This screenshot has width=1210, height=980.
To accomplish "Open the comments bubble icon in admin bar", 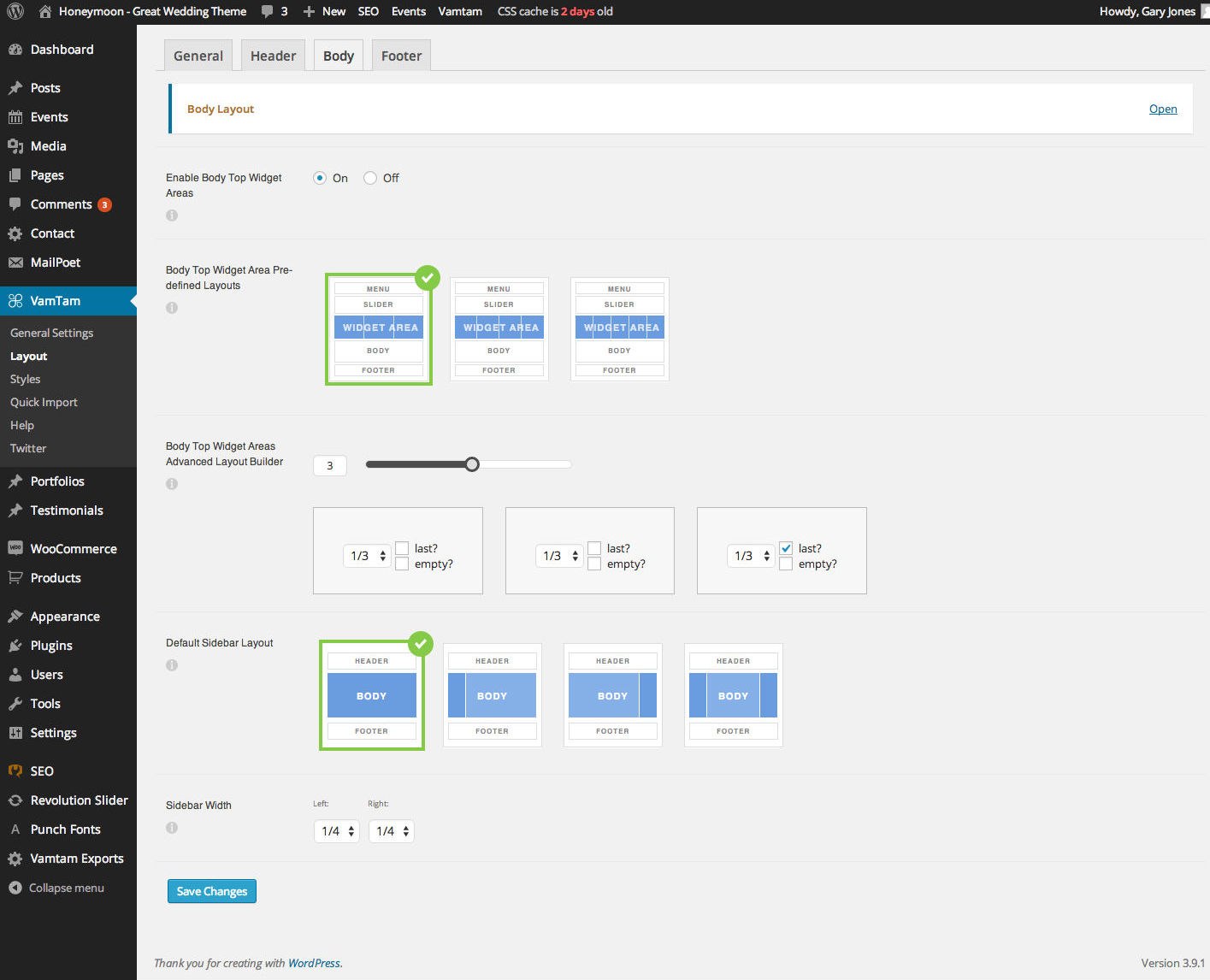I will point(268,11).
